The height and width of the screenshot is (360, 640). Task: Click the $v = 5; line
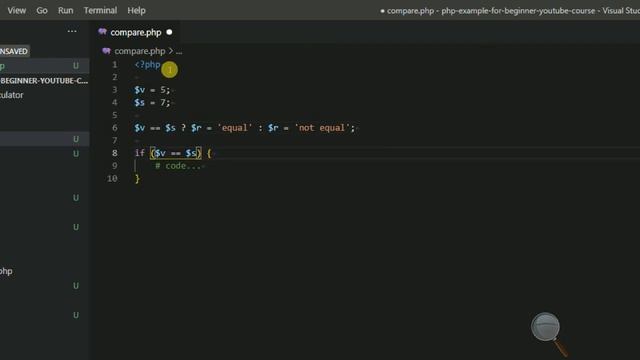coord(152,90)
